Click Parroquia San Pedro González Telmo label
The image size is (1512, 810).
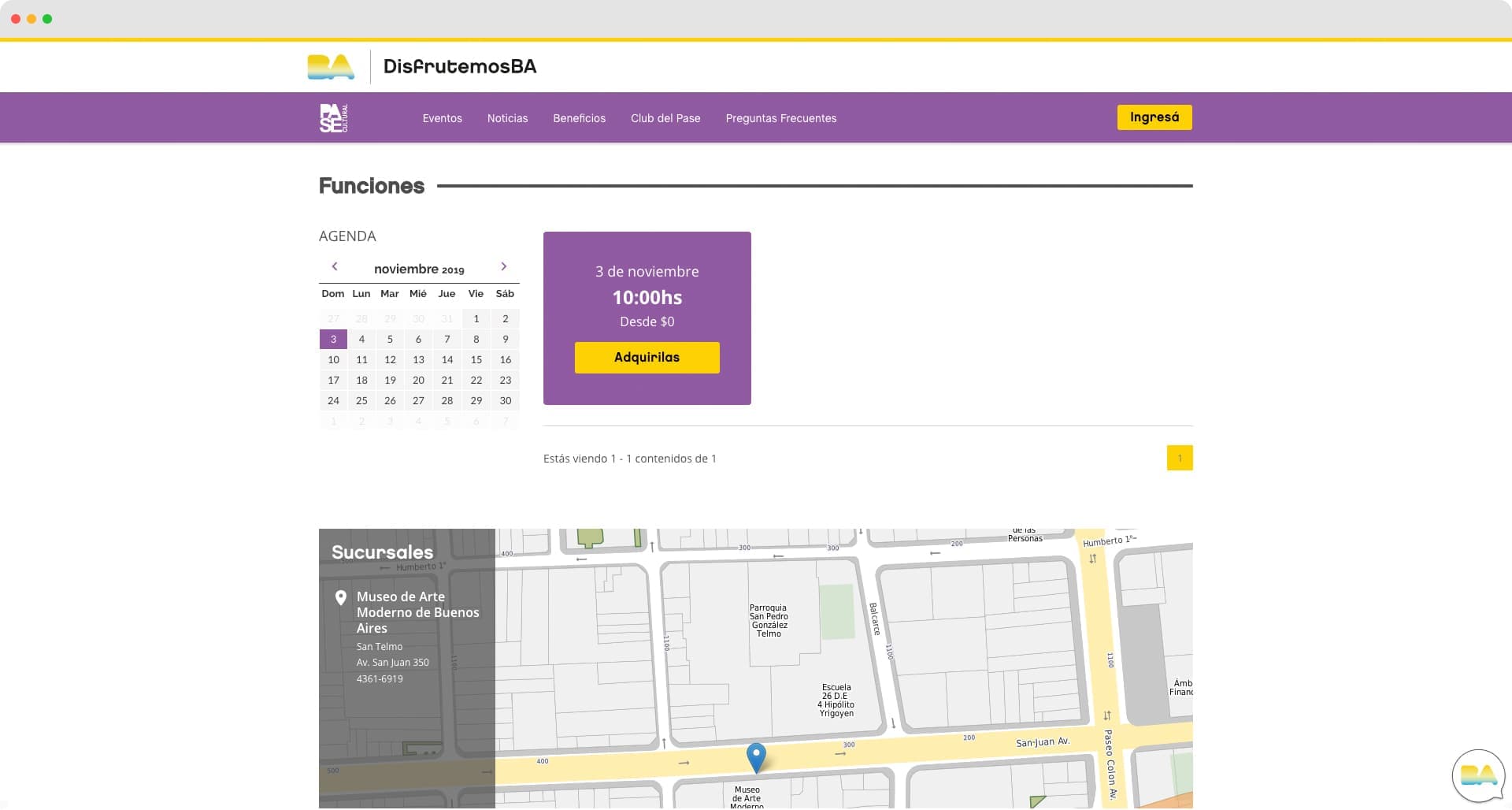coord(769,622)
